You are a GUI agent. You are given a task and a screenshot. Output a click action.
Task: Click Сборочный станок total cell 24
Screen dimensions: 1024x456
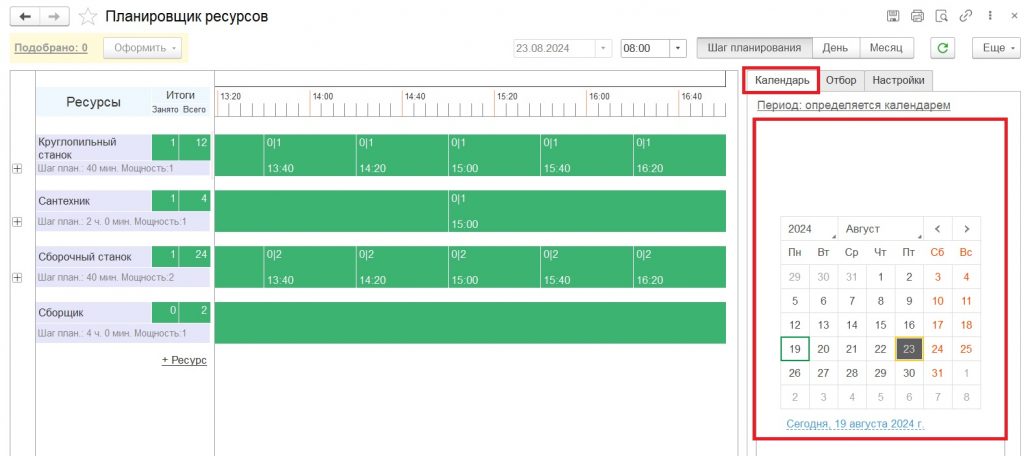pos(195,256)
